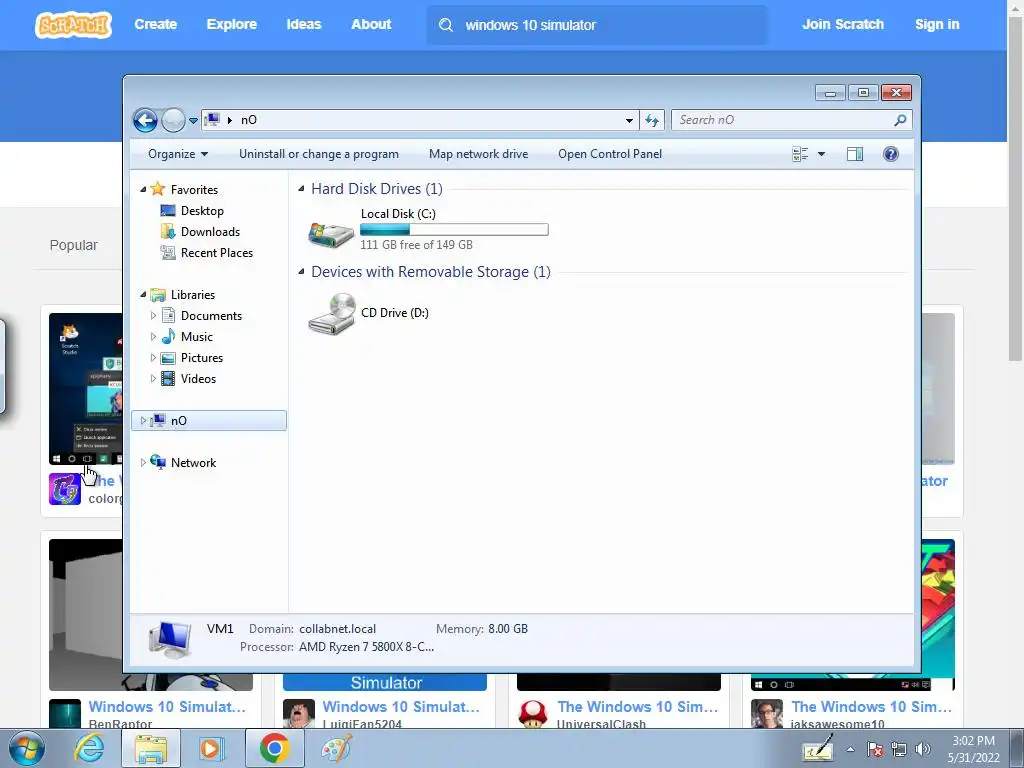
Task: Collapse the Favorites tree group
Action: [x=143, y=189]
